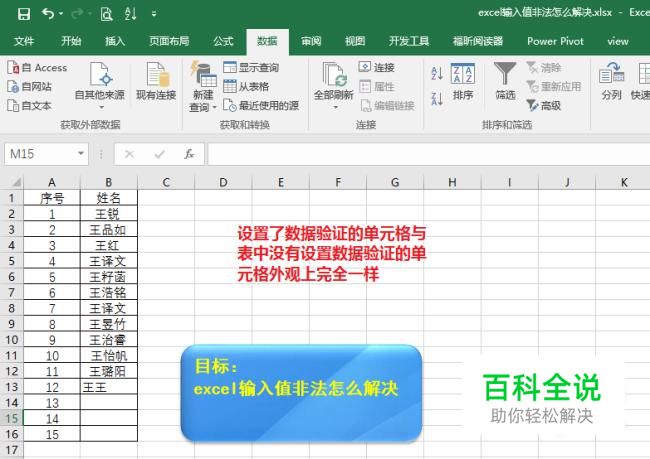Open the 自其他来源 dropdown button

(100, 86)
